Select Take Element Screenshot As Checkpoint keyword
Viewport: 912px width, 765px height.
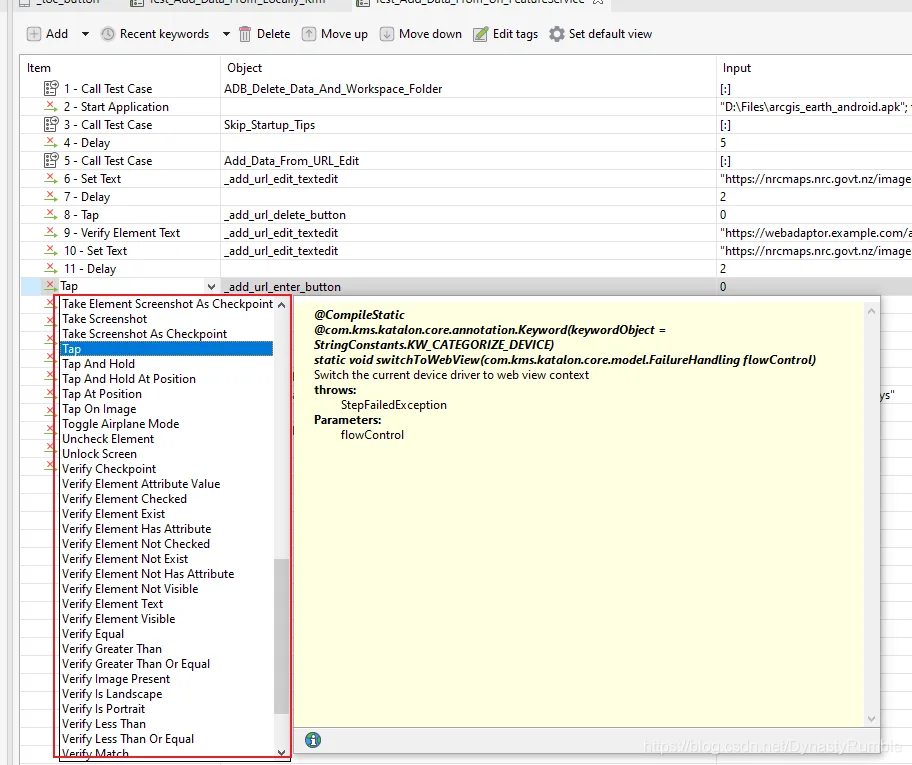pos(167,304)
